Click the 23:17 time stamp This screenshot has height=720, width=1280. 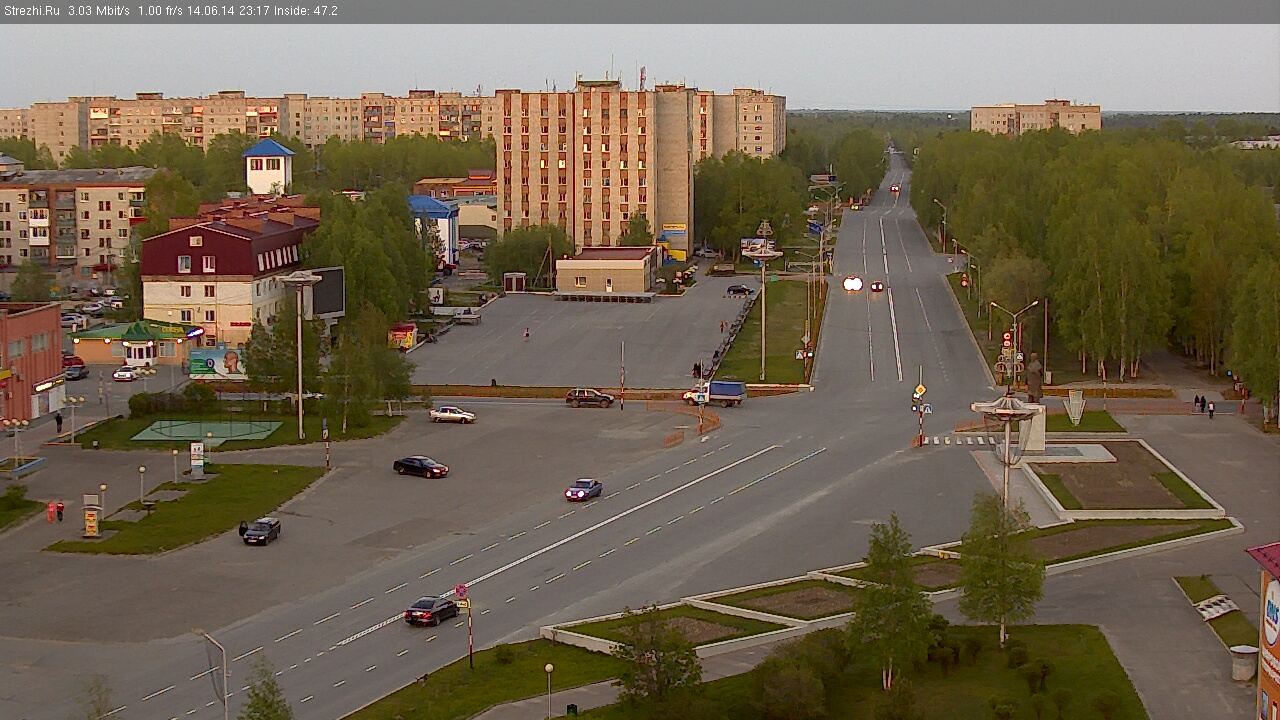(x=253, y=11)
